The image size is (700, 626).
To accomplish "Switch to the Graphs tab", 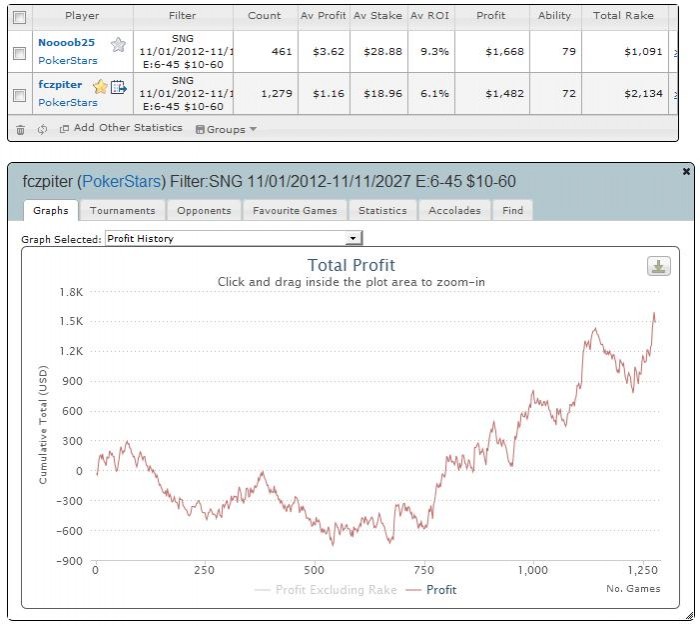I will pyautogui.click(x=51, y=210).
